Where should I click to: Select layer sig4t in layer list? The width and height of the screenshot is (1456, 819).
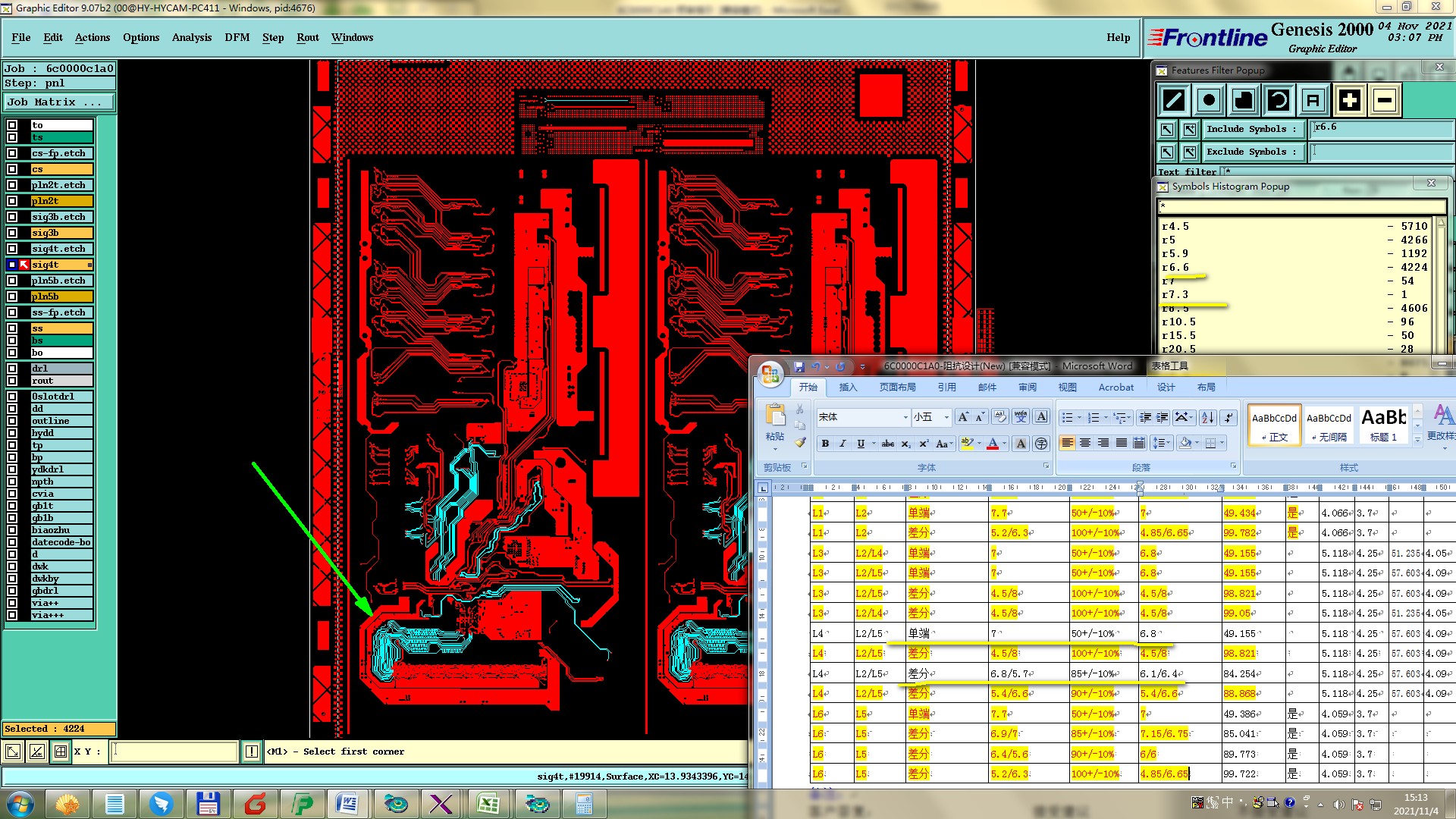pyautogui.click(x=61, y=265)
